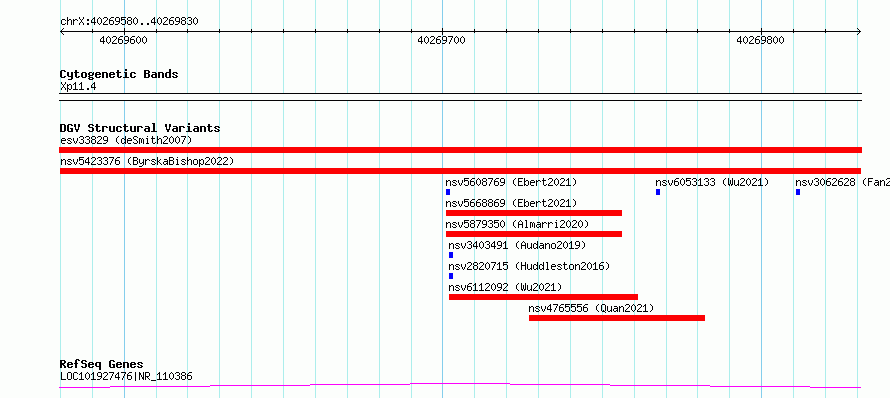Click the right arrowhead of the ruler
The width and height of the screenshot is (890, 398).
[859, 32]
